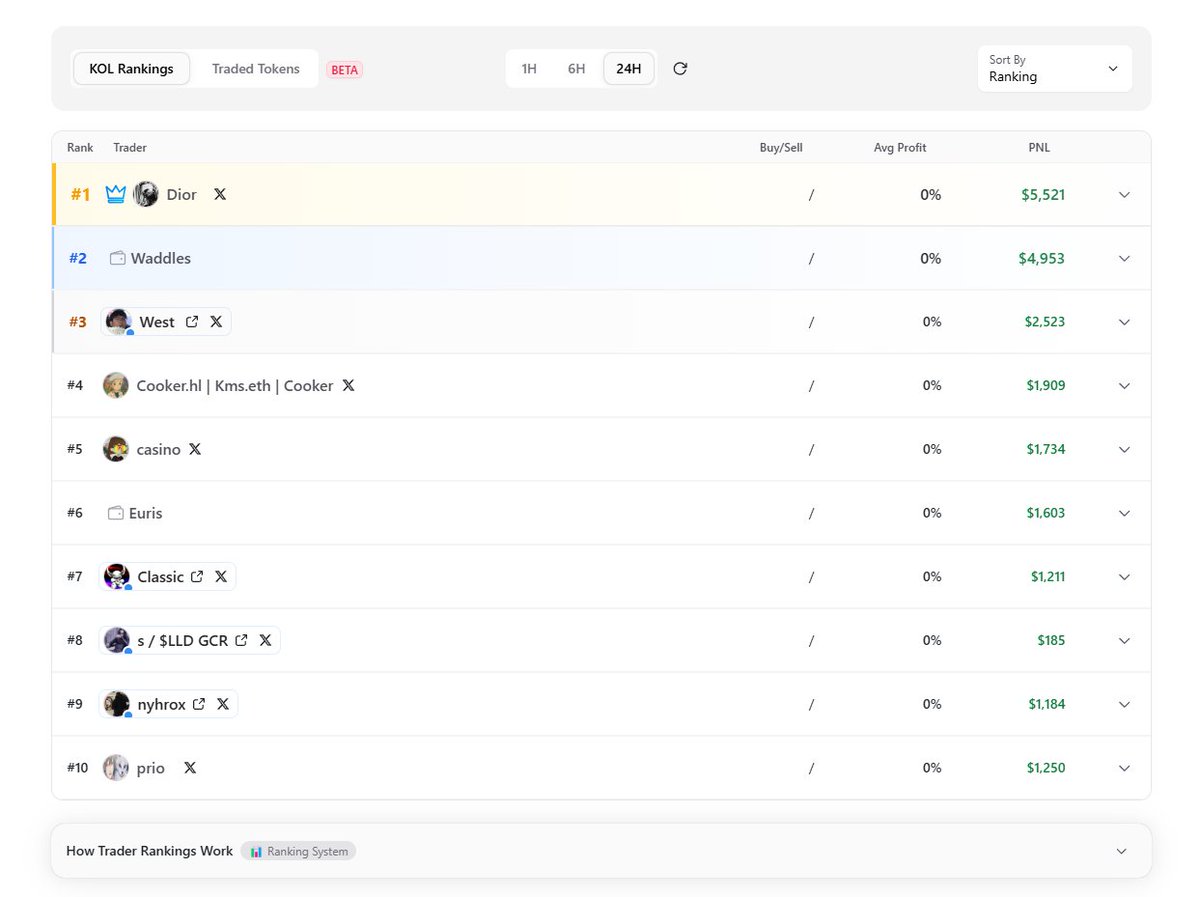Click the wallet icon next to Euris

[x=115, y=513]
